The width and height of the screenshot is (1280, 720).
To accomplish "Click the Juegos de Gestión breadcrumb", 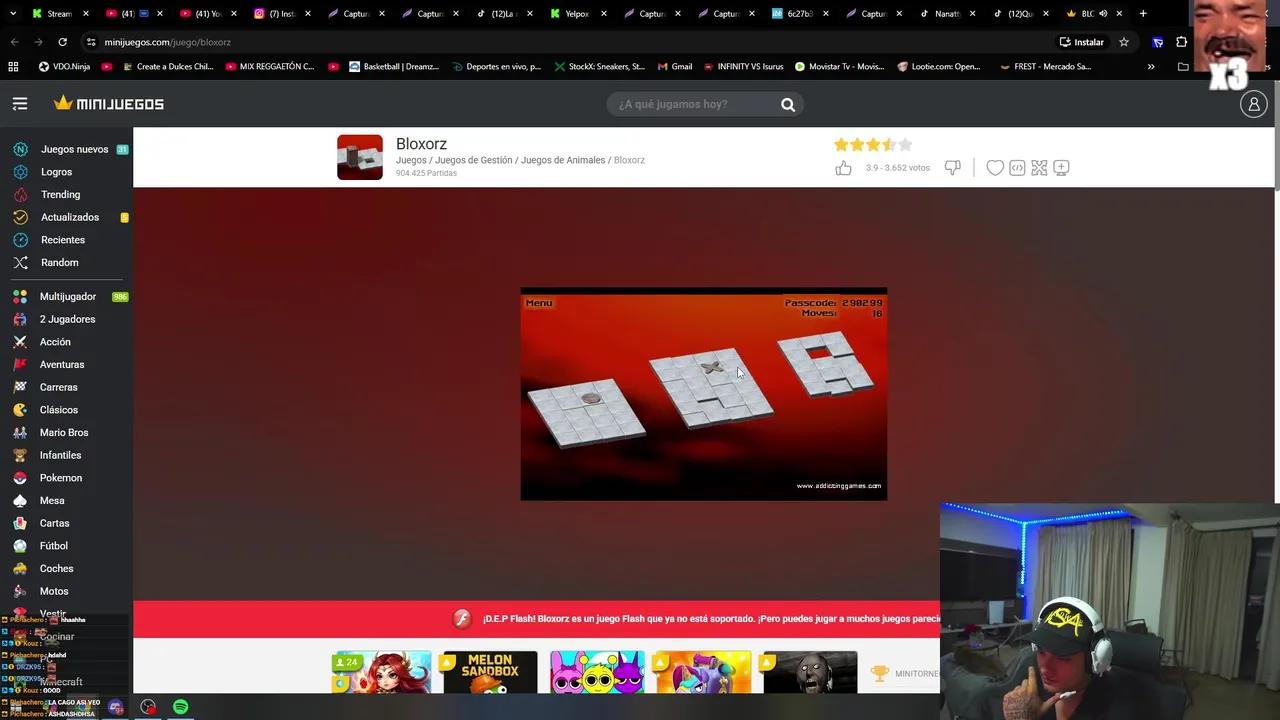I will 473,160.
